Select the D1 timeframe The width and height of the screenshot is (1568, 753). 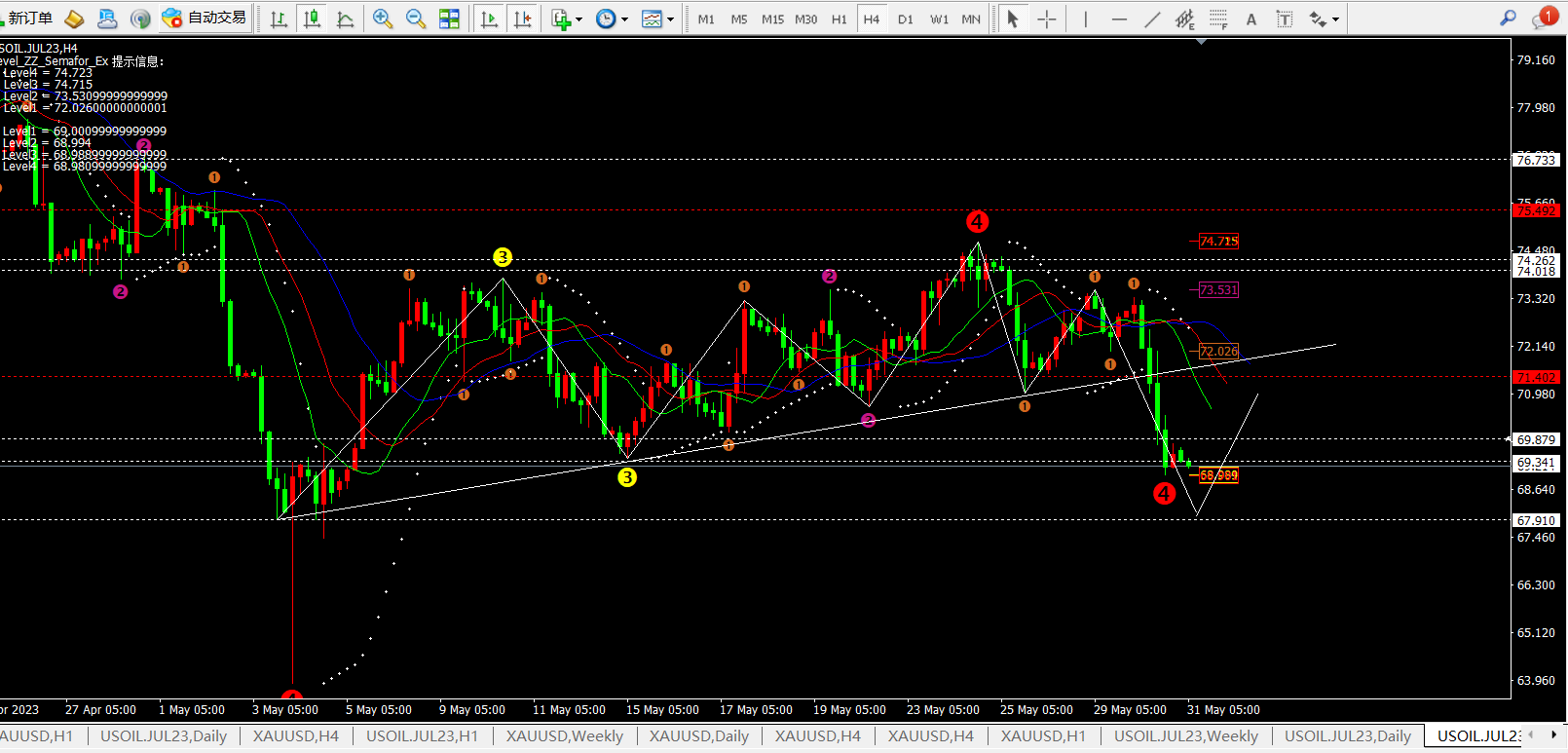click(906, 19)
